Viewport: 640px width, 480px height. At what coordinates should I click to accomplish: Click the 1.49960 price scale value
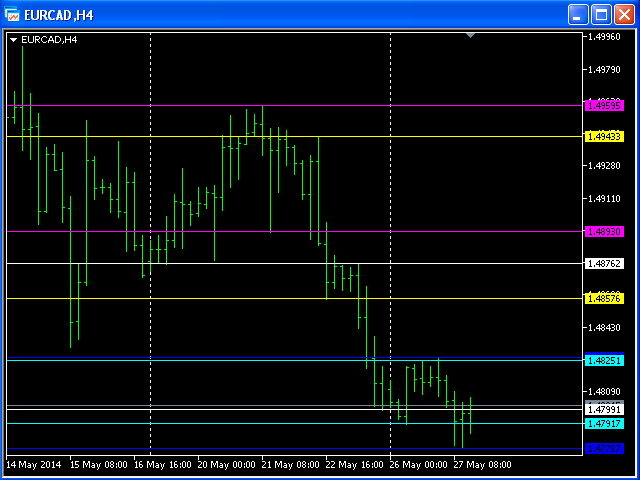coord(604,37)
